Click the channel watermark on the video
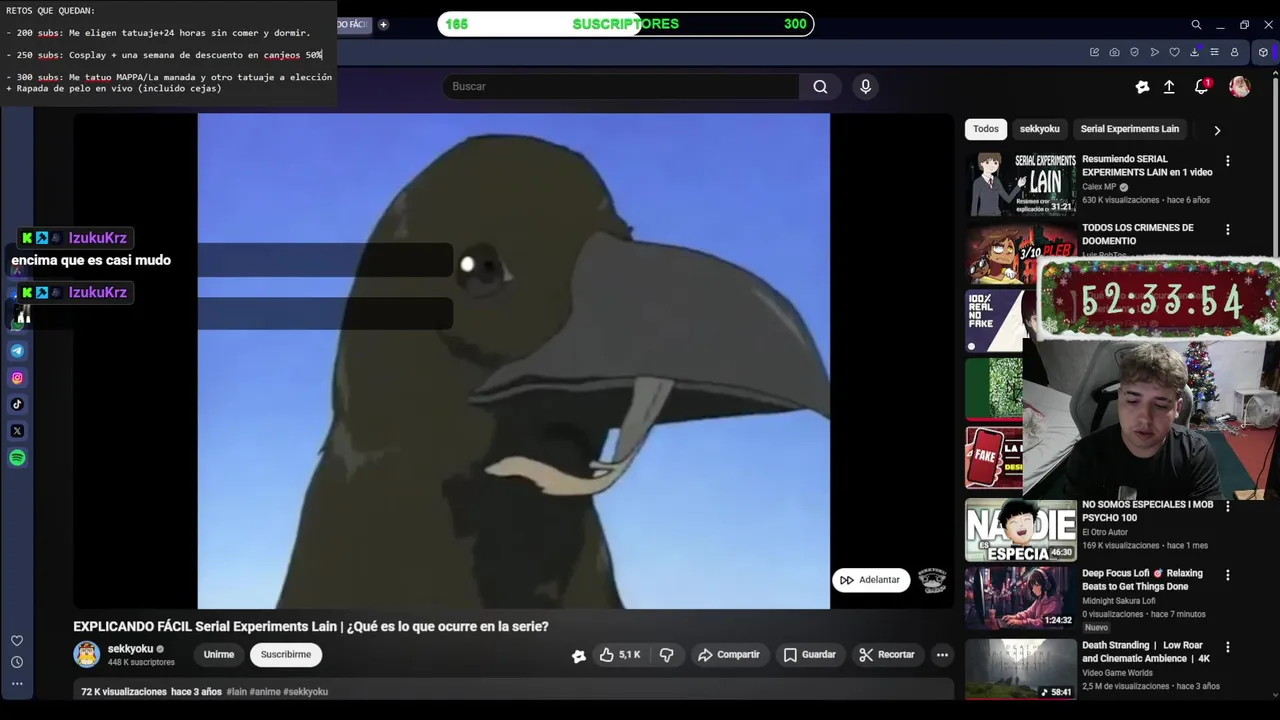Image resolution: width=1280 pixels, height=720 pixels. (x=932, y=580)
